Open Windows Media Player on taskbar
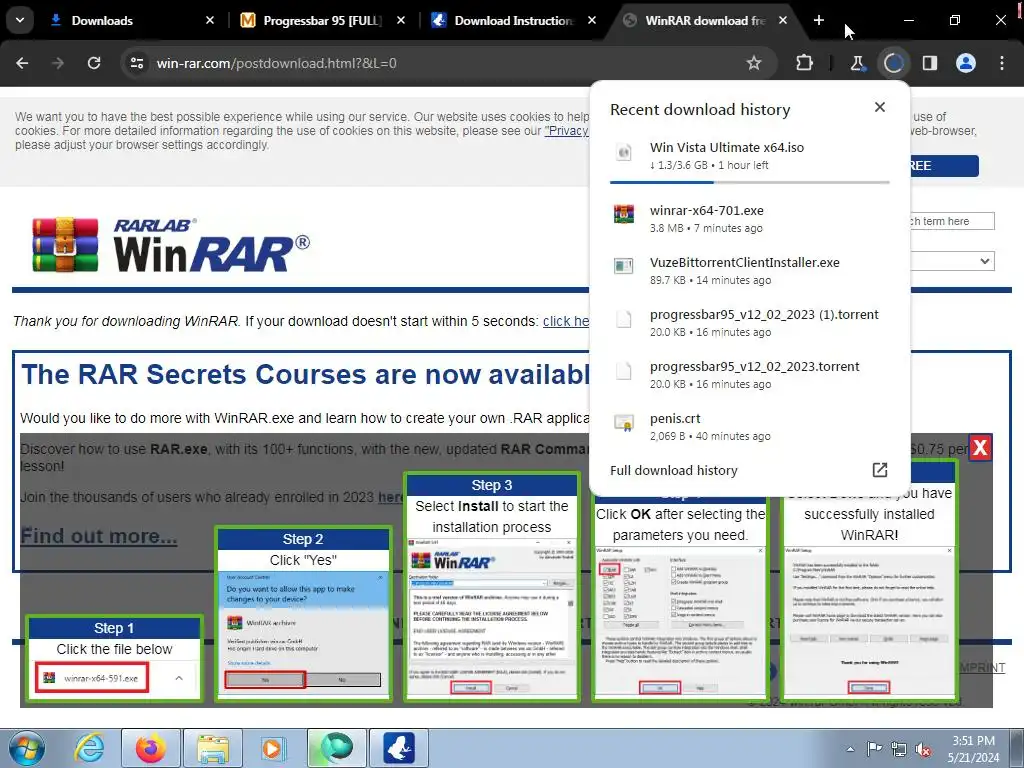 click(273, 748)
